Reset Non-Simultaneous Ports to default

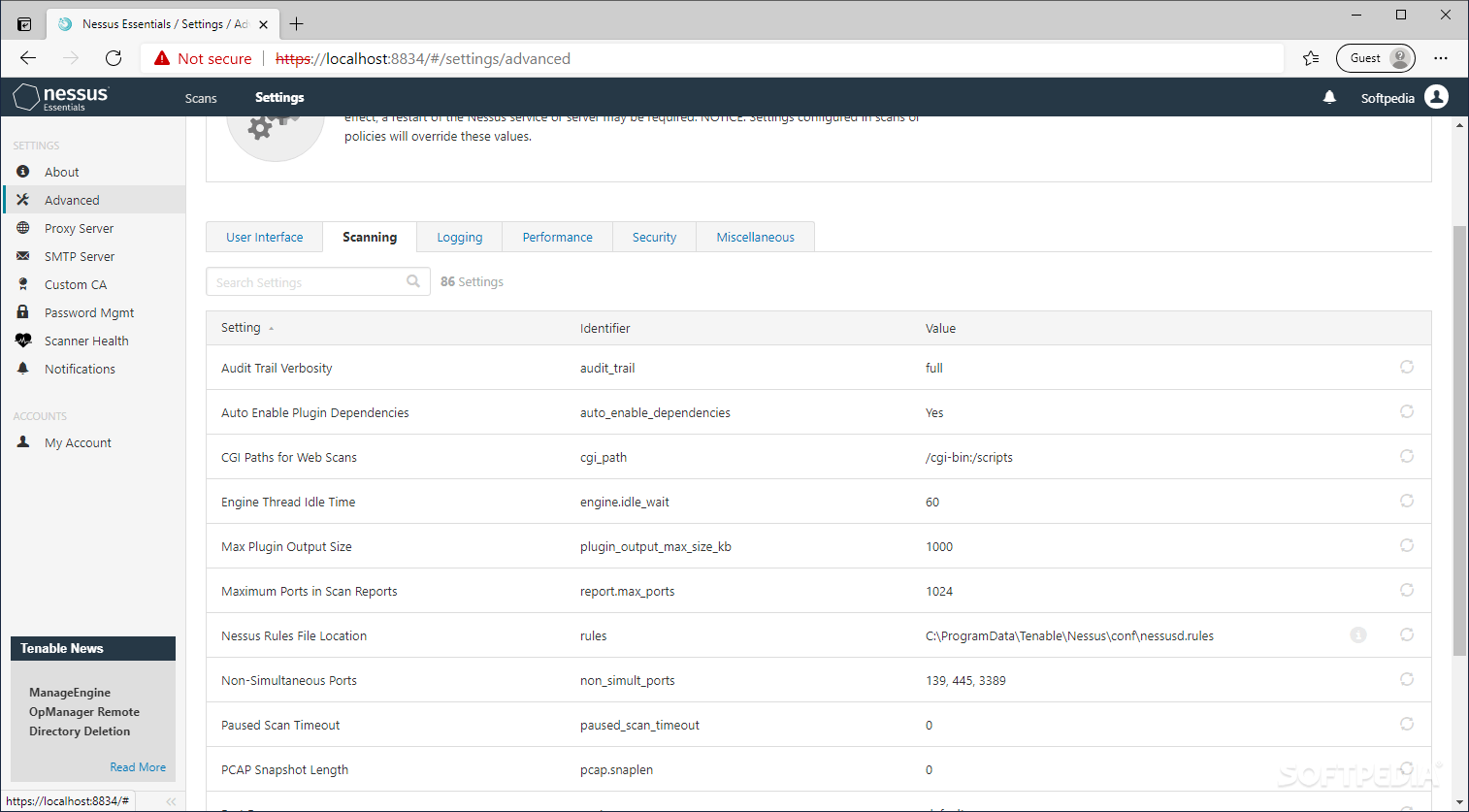pyautogui.click(x=1406, y=679)
